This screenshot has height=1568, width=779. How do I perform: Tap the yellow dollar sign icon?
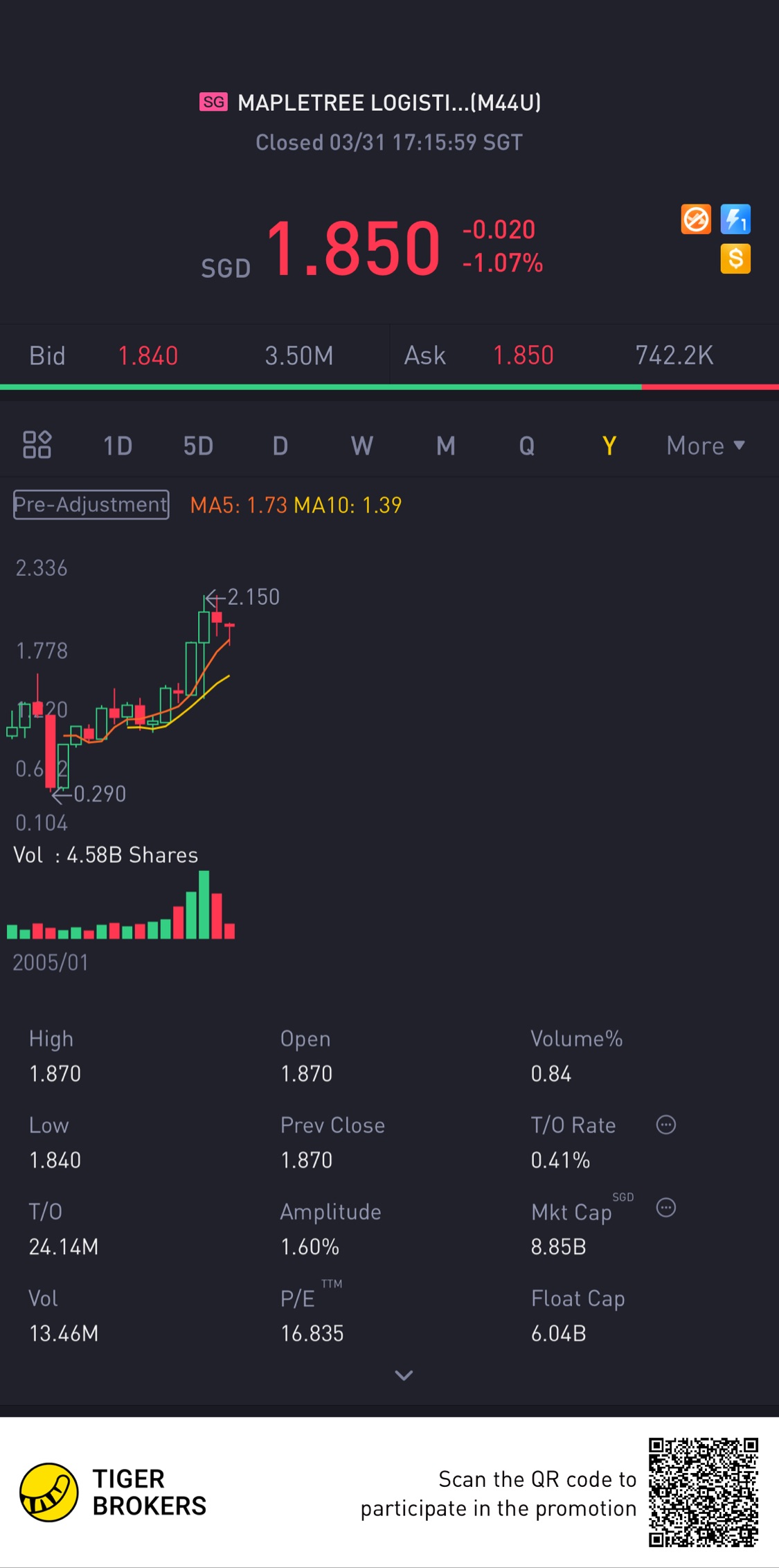click(x=735, y=259)
